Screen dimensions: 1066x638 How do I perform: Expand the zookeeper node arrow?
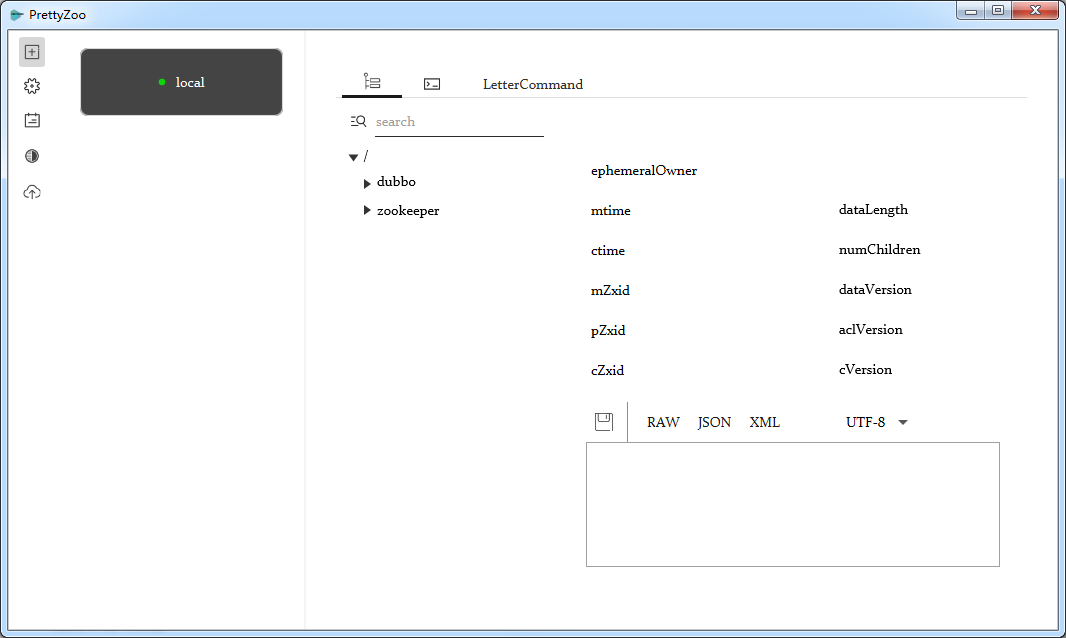367,211
